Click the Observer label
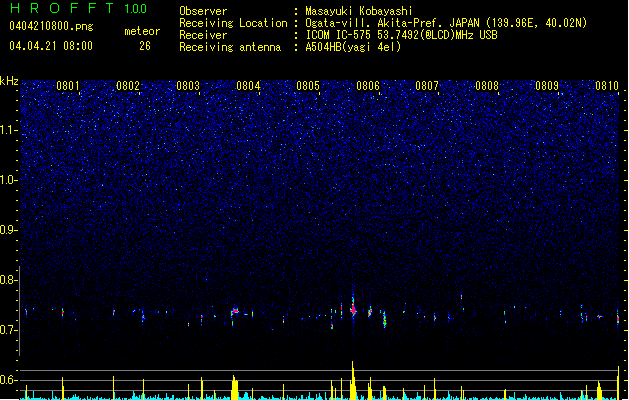 [203, 11]
